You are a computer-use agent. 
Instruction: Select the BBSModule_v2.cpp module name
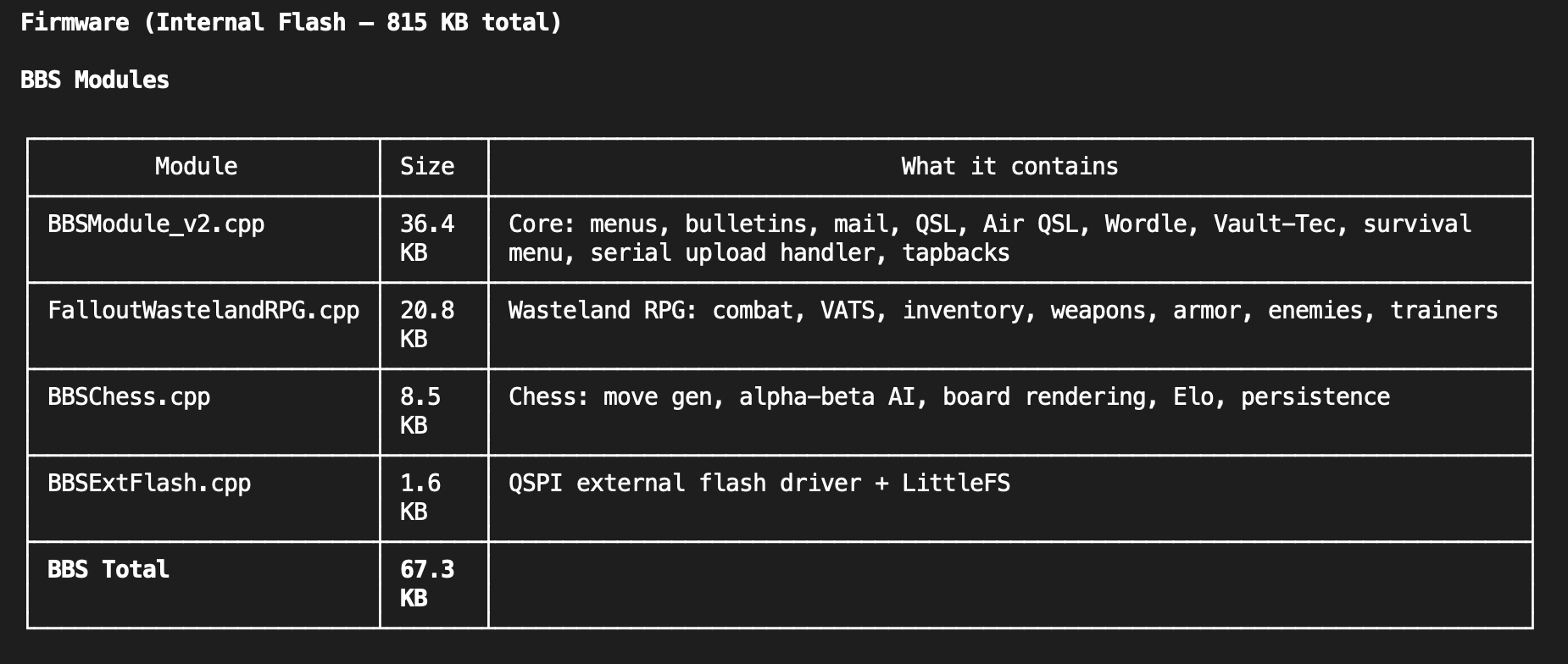(x=156, y=224)
